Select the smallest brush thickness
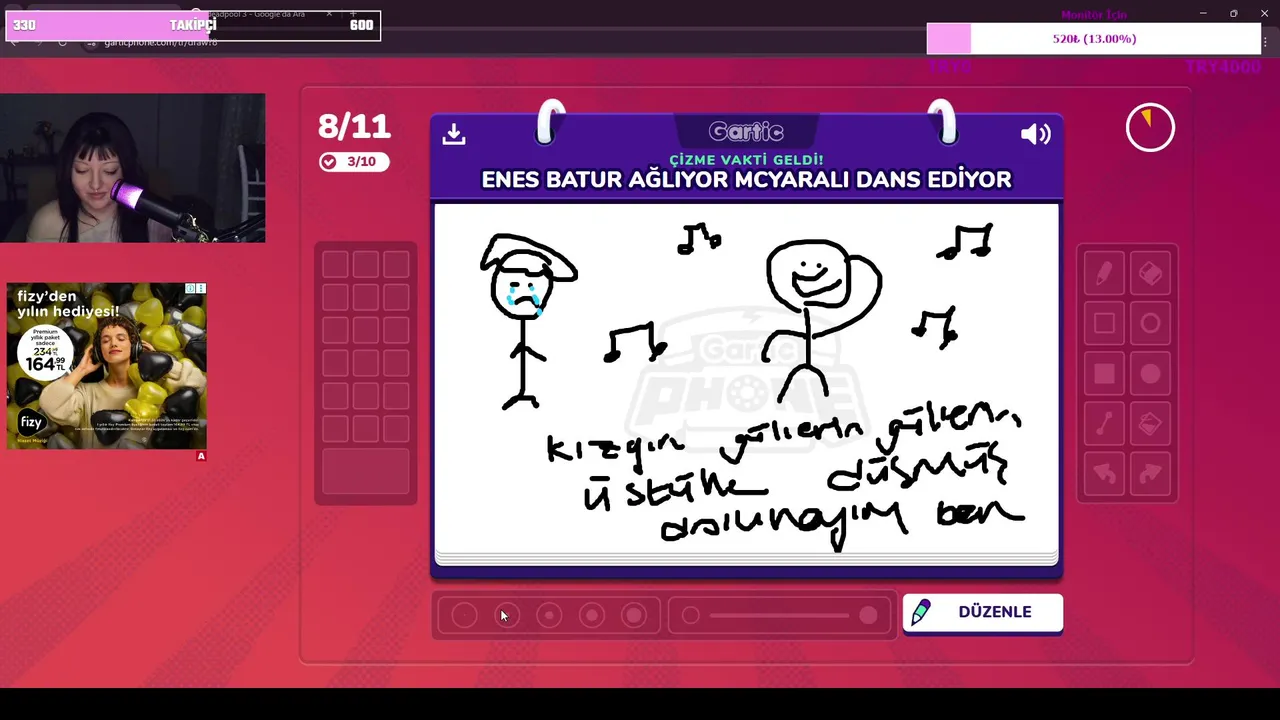This screenshot has width=1280, height=720. coord(464,616)
